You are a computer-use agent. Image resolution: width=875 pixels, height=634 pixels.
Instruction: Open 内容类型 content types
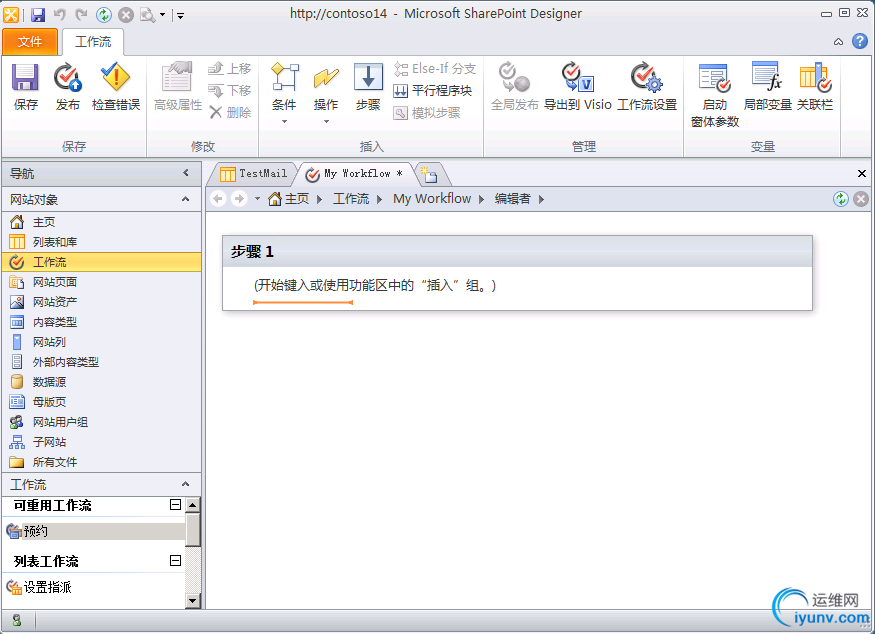(102, 322)
